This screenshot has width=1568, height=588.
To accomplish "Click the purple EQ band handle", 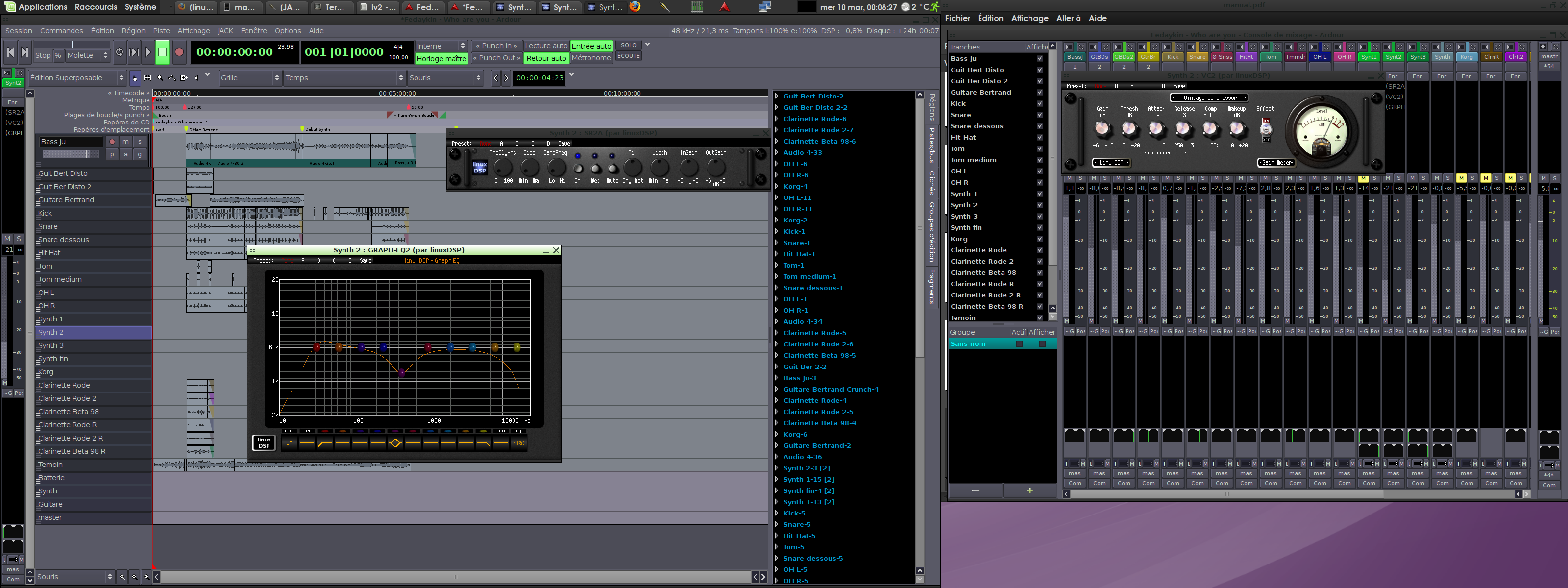I will pos(402,372).
